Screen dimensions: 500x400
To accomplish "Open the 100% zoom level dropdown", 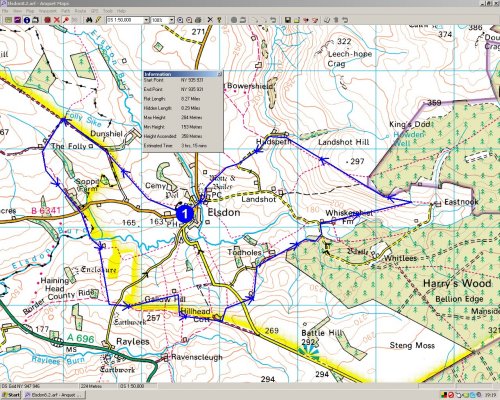I will pyautogui.click(x=171, y=20).
